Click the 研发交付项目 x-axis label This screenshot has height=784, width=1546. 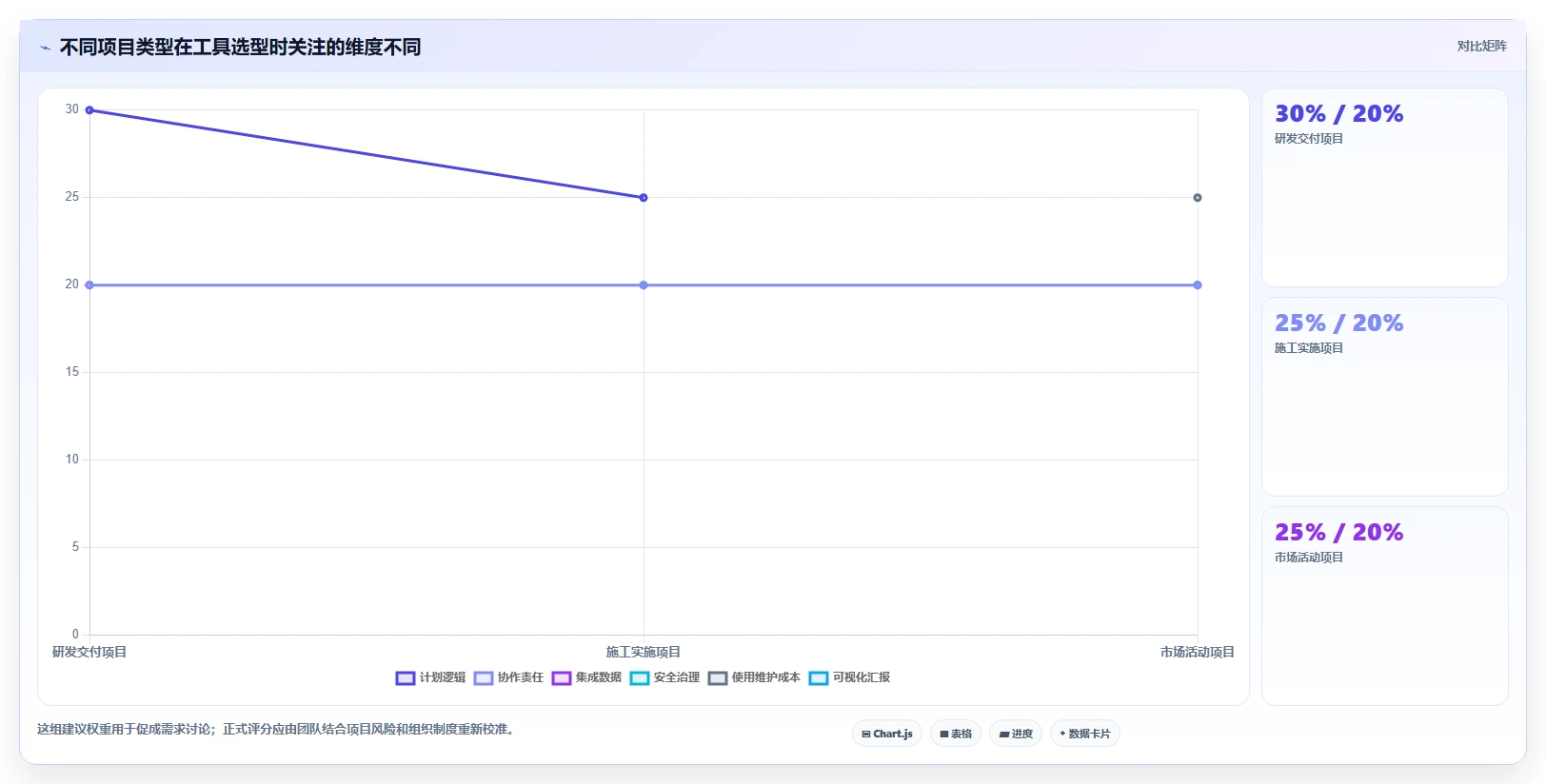(89, 652)
